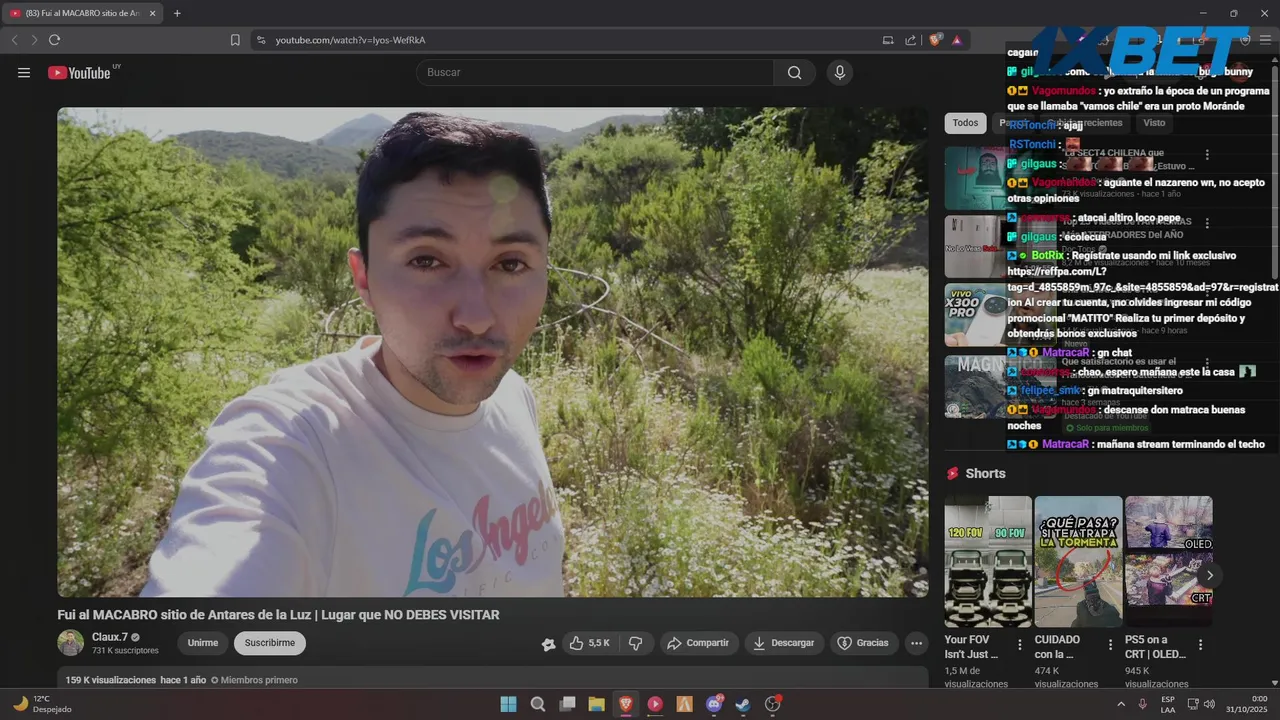The width and height of the screenshot is (1280, 720).
Task: Open the Claux.7 channel avatar
Action: tap(70, 643)
